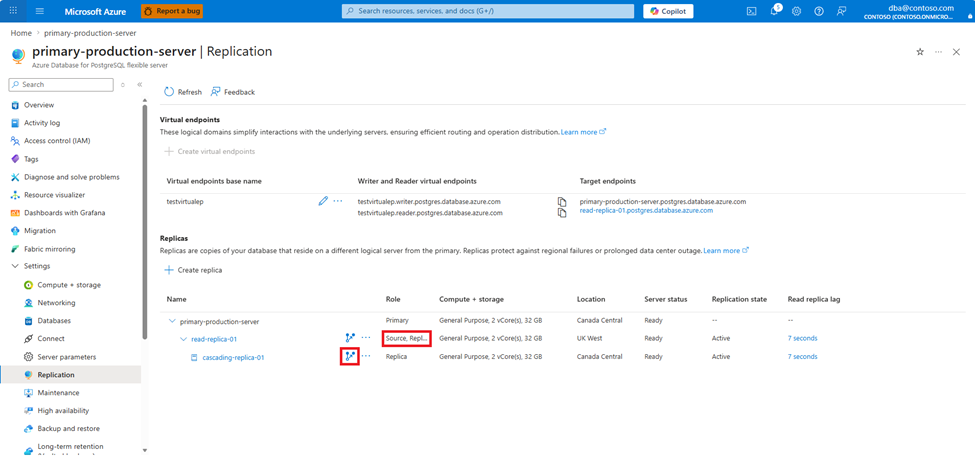Open read-replica-01 replica link
This screenshot has height=456, width=975.
point(214,340)
